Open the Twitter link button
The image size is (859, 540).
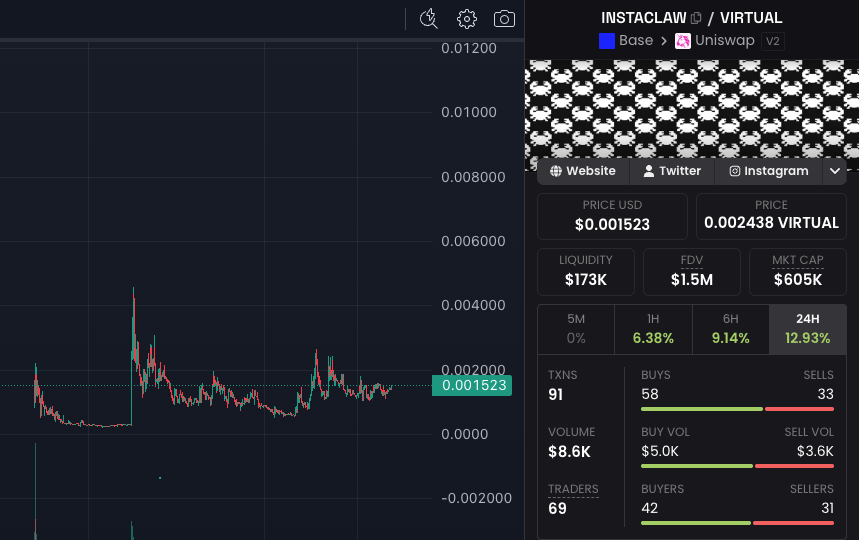click(x=672, y=171)
